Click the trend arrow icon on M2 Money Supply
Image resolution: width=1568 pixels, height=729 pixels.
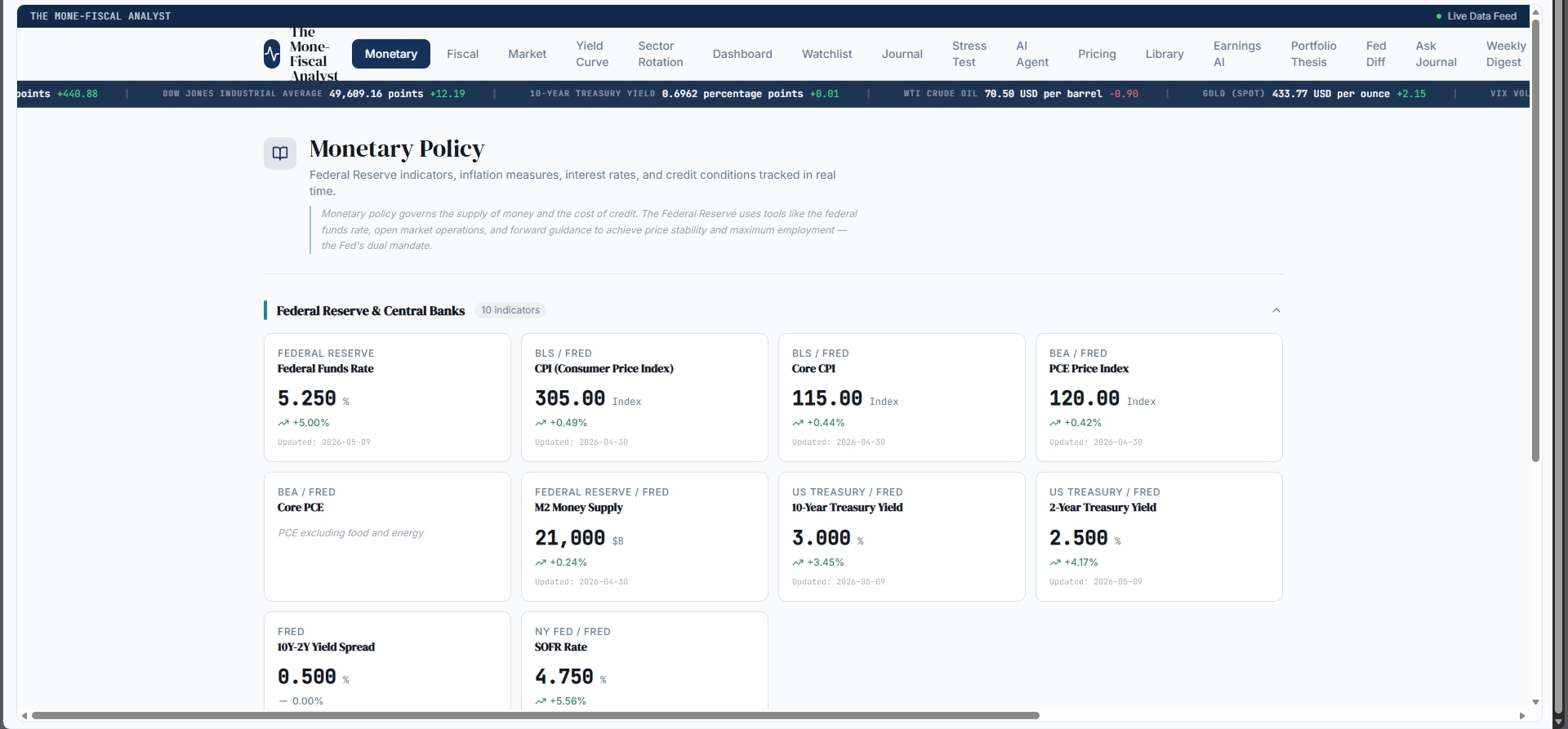(x=541, y=562)
